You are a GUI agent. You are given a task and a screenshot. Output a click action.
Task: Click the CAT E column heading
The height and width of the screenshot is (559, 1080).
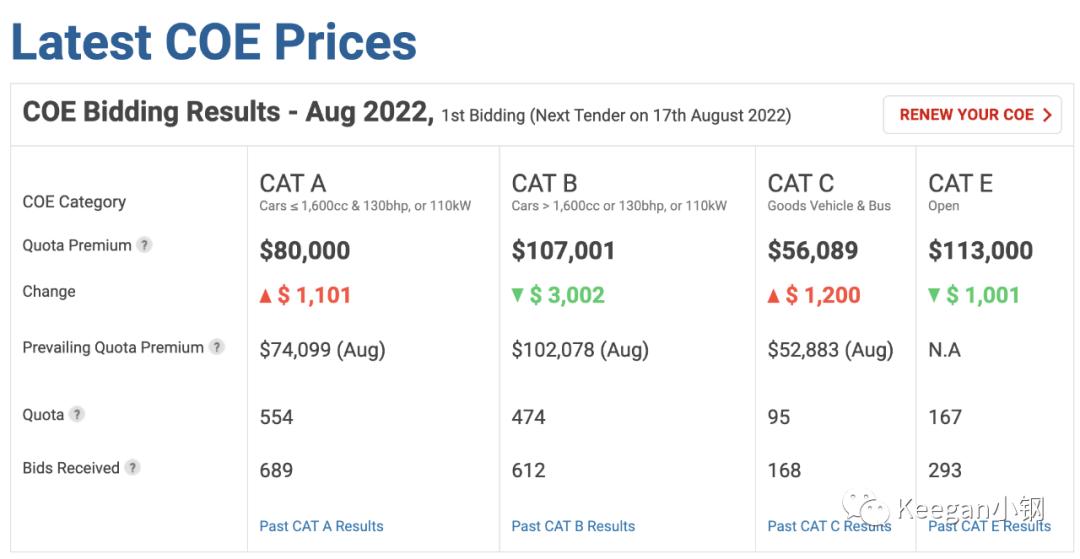[x=961, y=184]
